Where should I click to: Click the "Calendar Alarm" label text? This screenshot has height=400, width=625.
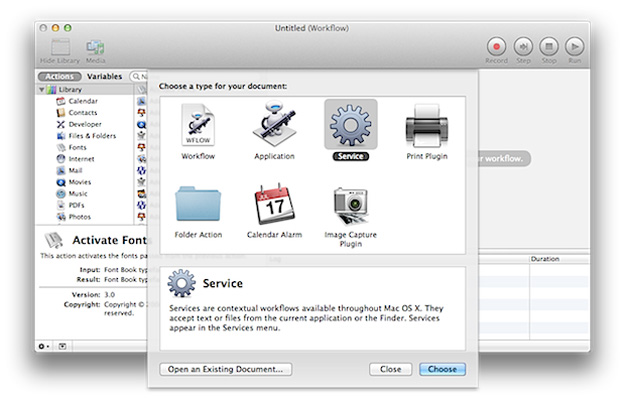click(x=274, y=235)
